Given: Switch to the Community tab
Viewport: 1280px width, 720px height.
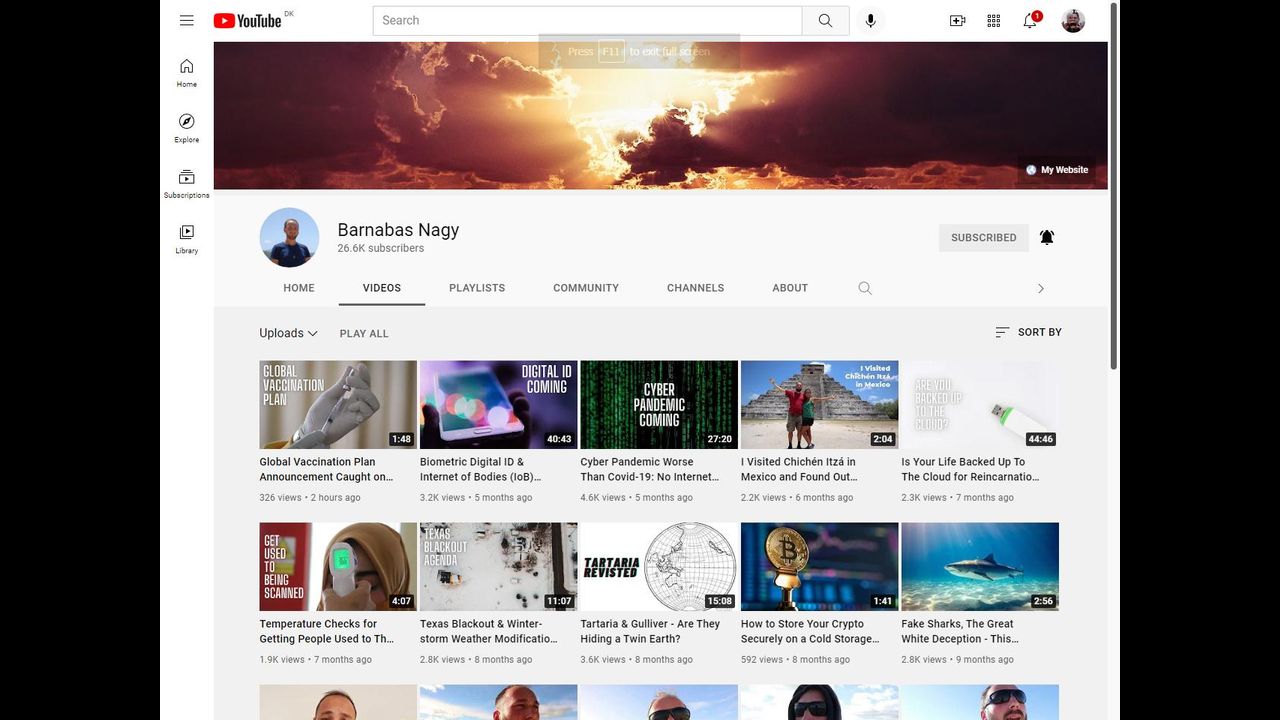Looking at the screenshot, I should [x=586, y=288].
